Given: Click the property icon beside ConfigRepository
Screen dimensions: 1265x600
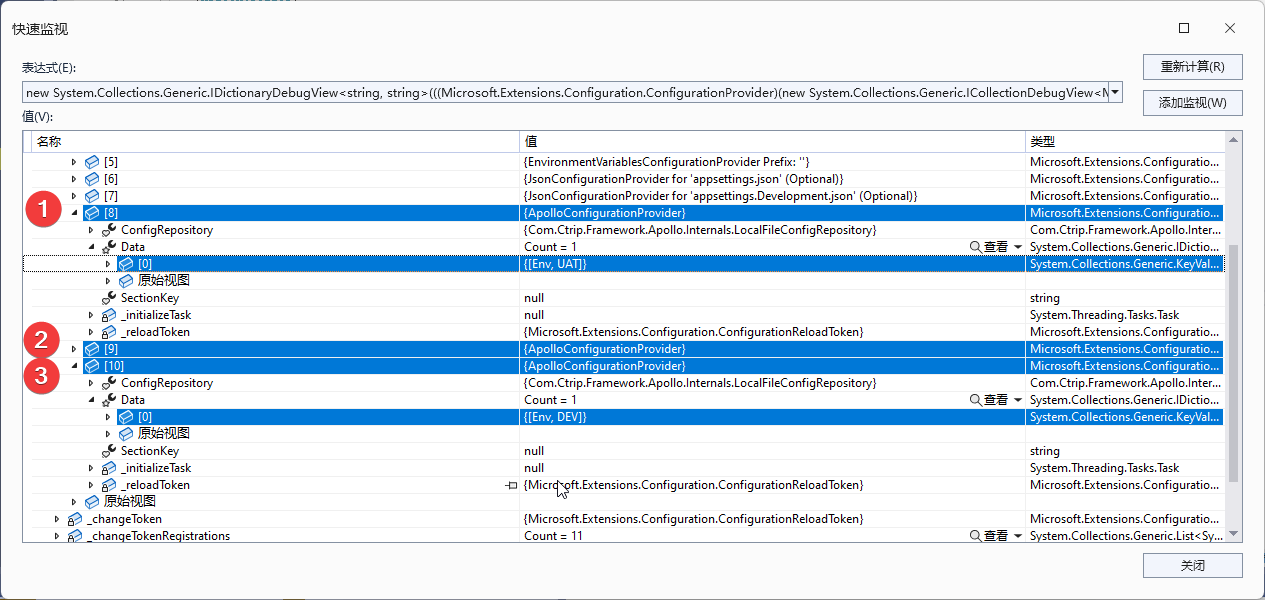Looking at the screenshot, I should pyautogui.click(x=108, y=229).
